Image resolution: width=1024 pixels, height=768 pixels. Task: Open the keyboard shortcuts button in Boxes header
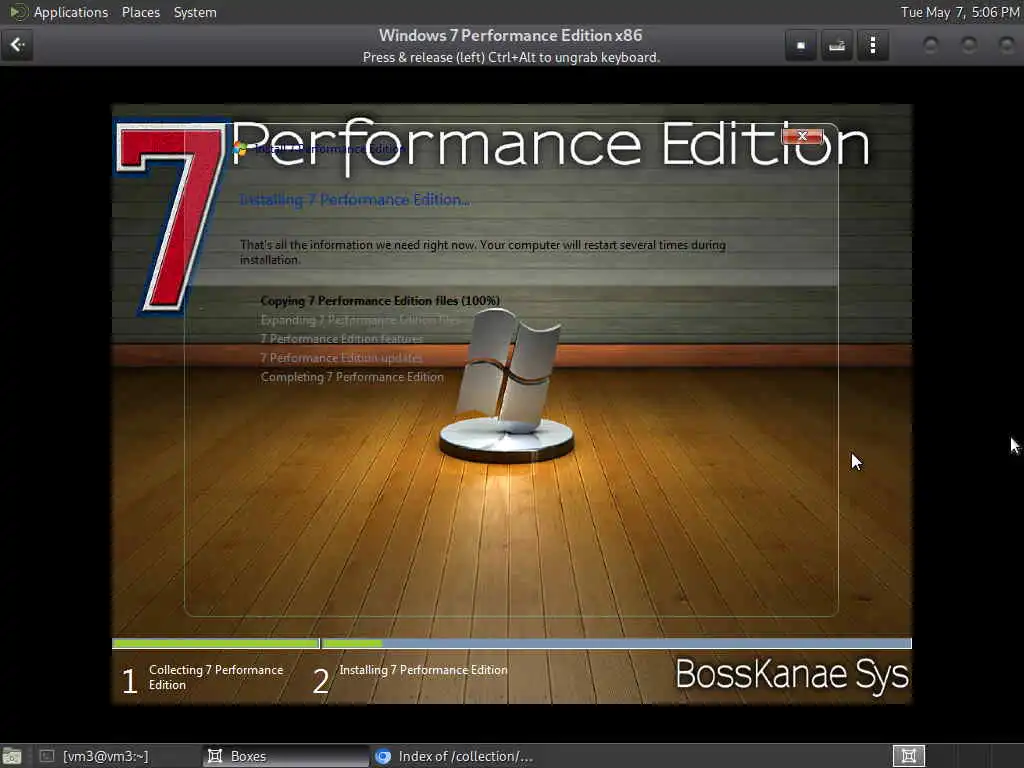[837, 46]
